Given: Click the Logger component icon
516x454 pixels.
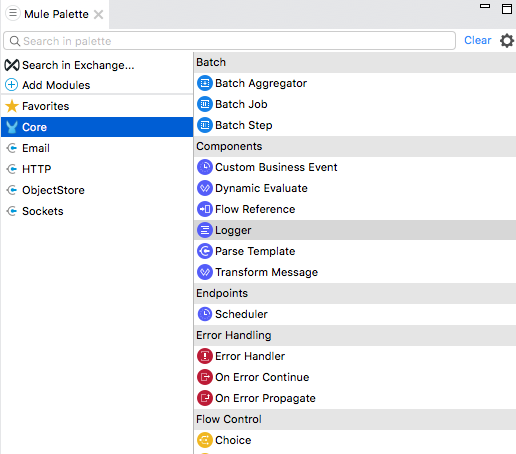Looking at the screenshot, I should tap(205, 230).
